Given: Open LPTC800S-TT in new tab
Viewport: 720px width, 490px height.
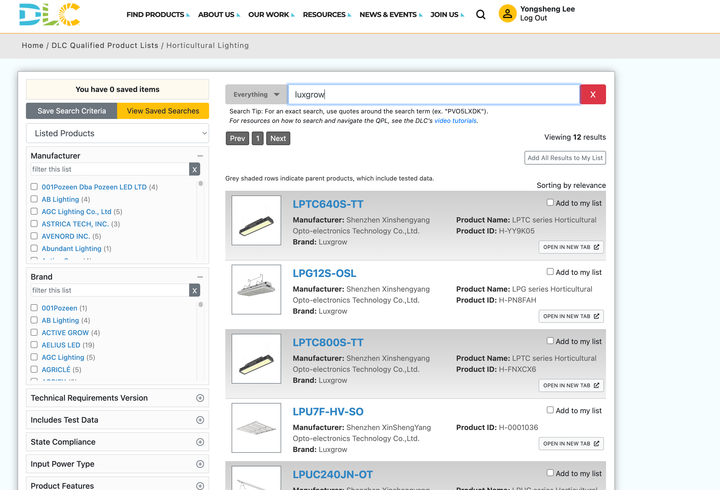Looking at the screenshot, I should click(x=571, y=385).
